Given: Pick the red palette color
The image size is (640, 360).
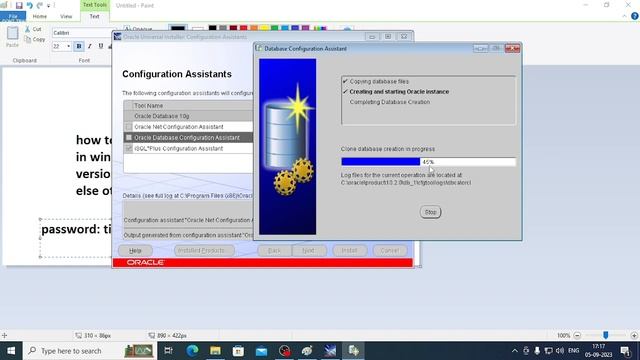Looking at the screenshot, I should coord(244,28).
